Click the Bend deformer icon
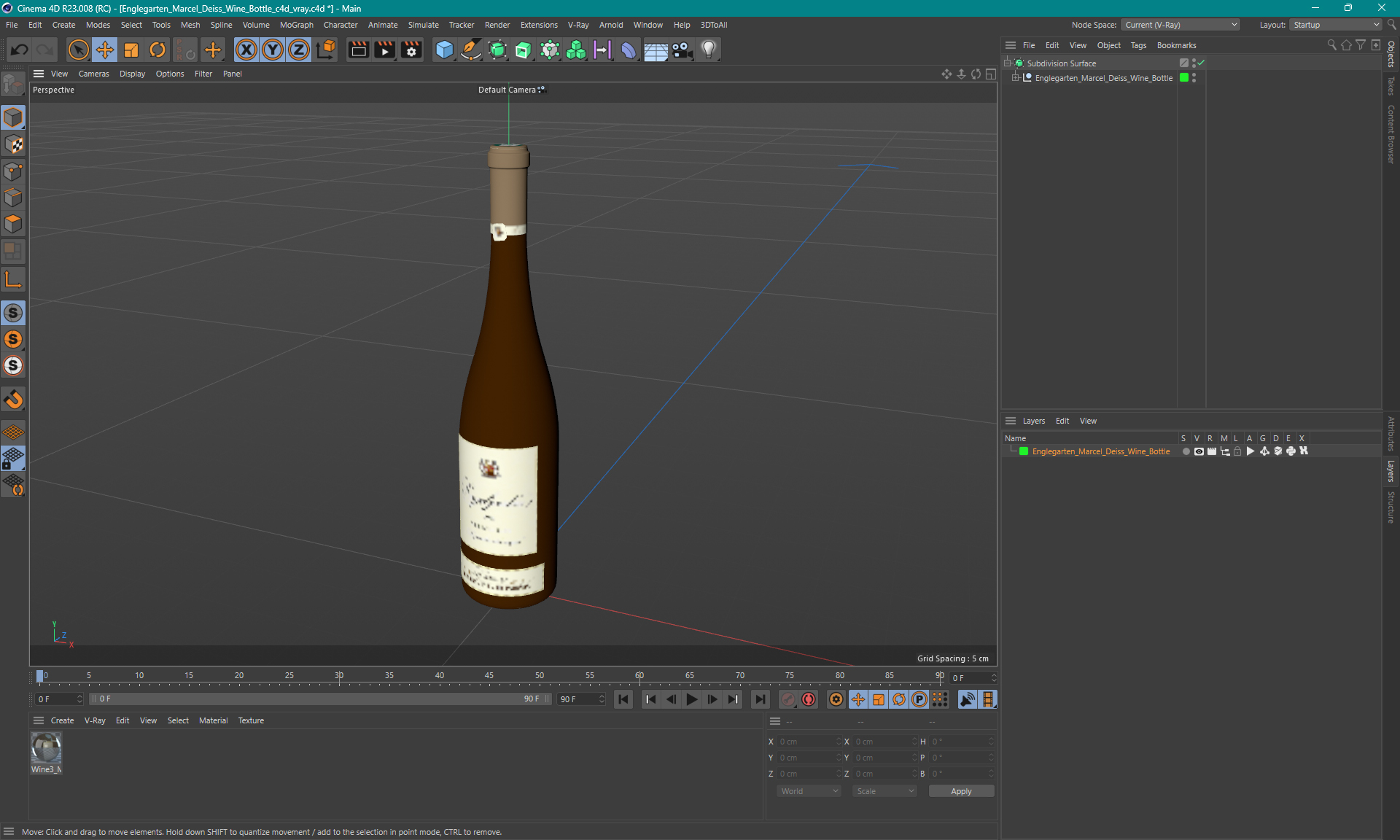 629,50
